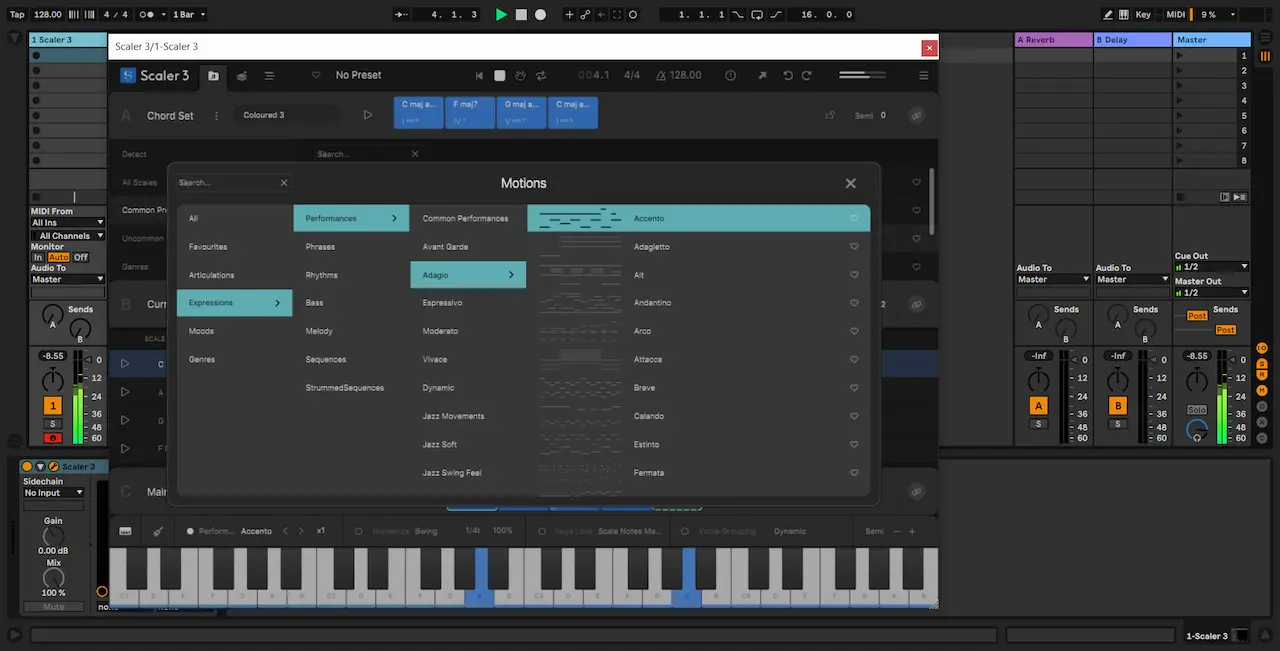Select the Vivace performance group
This screenshot has width=1280, height=651.
468,359
